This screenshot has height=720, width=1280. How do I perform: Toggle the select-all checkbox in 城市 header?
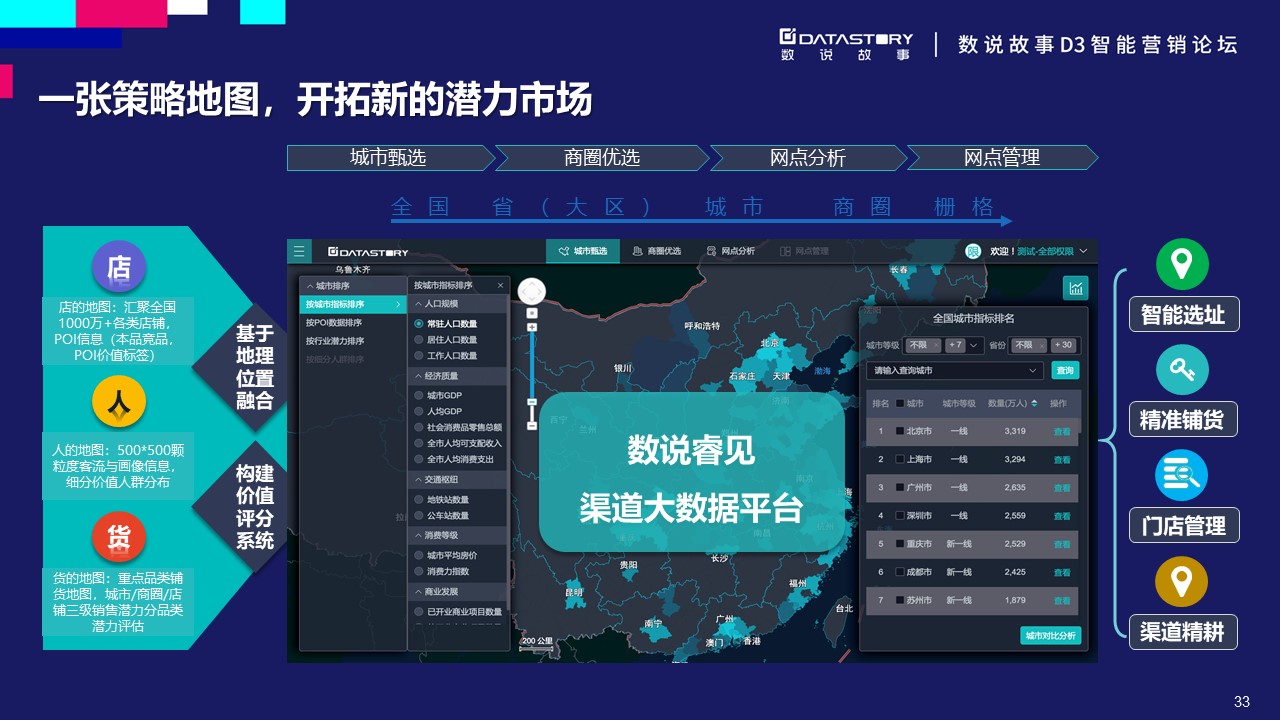[x=900, y=403]
